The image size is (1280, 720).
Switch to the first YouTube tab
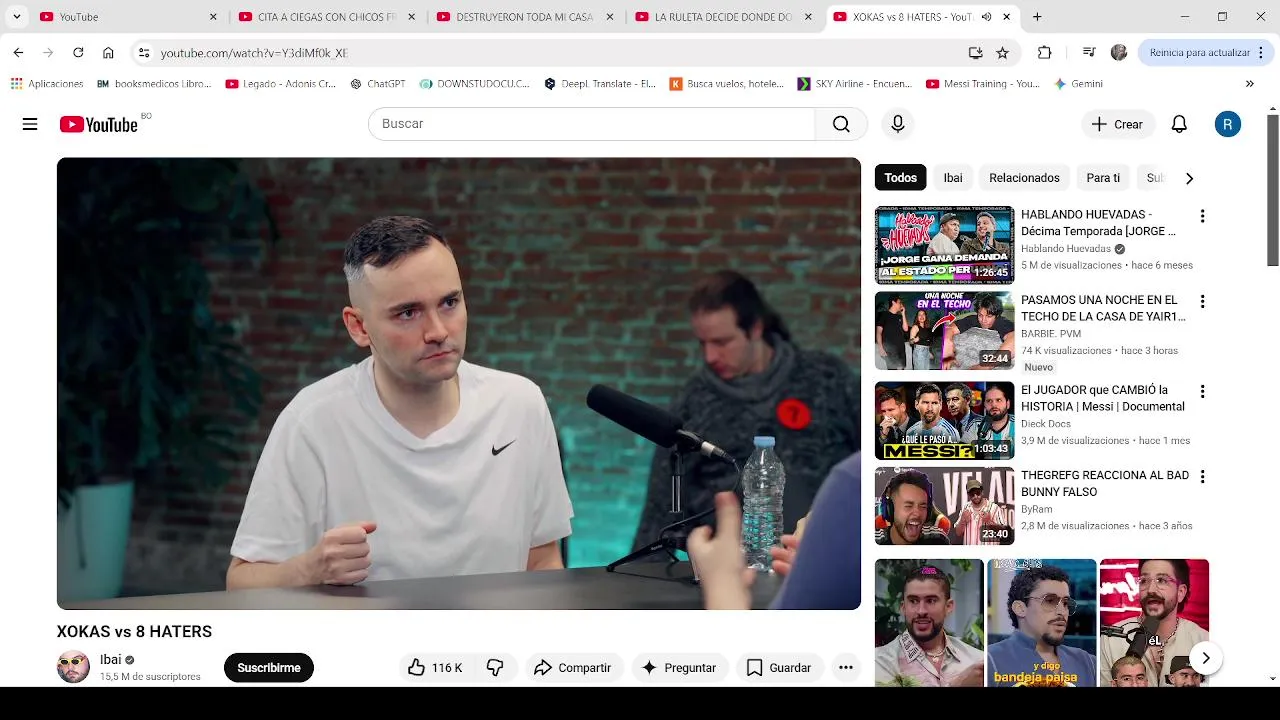pyautogui.click(x=128, y=17)
